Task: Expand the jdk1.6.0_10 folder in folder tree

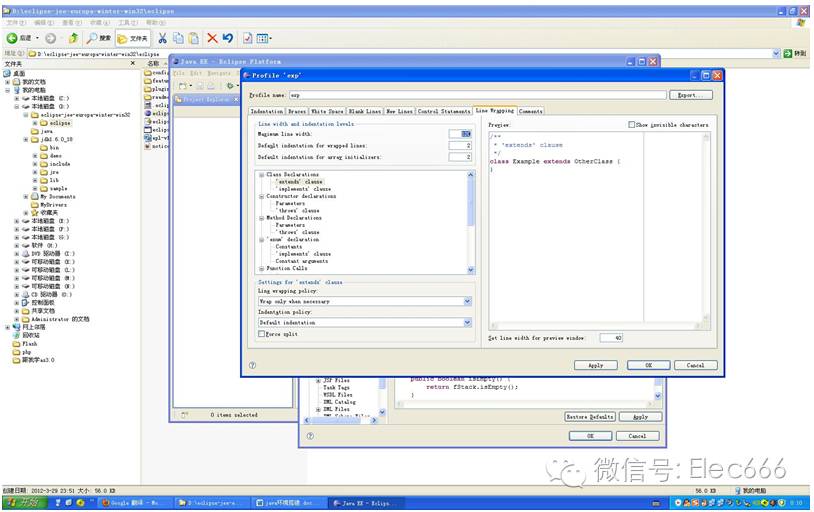Action: (x=25, y=139)
